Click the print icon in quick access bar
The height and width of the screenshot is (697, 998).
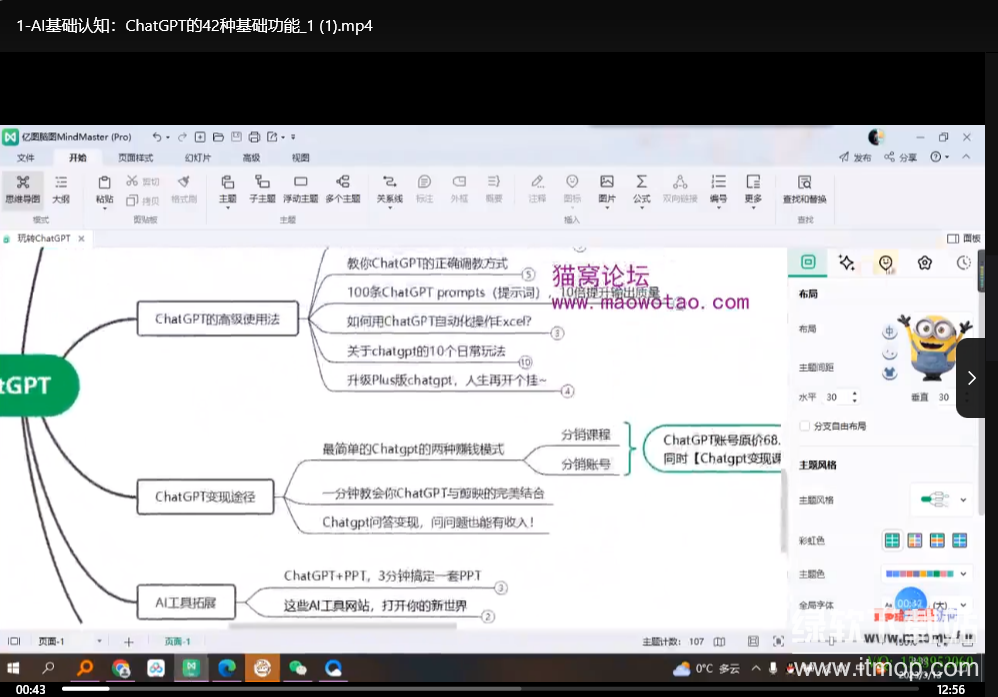254,137
